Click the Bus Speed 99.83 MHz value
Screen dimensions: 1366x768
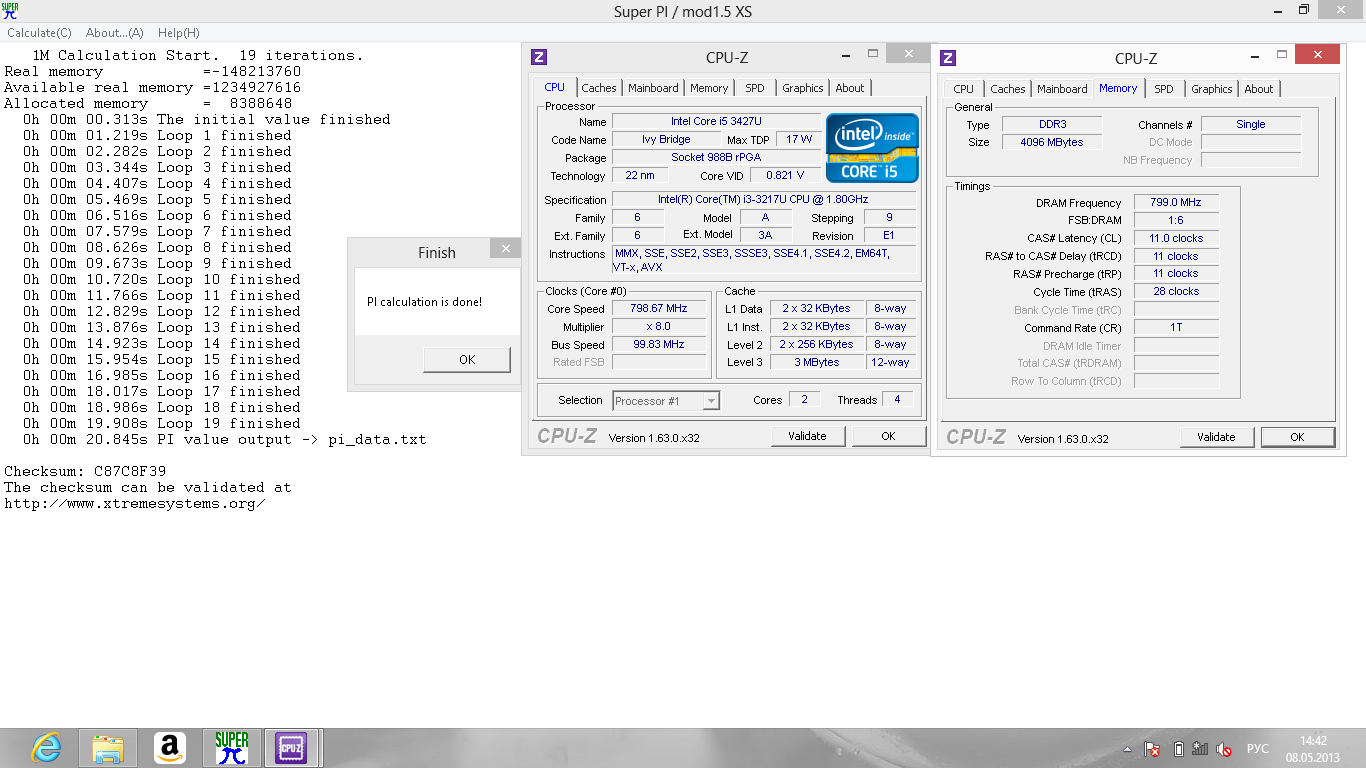tap(658, 345)
